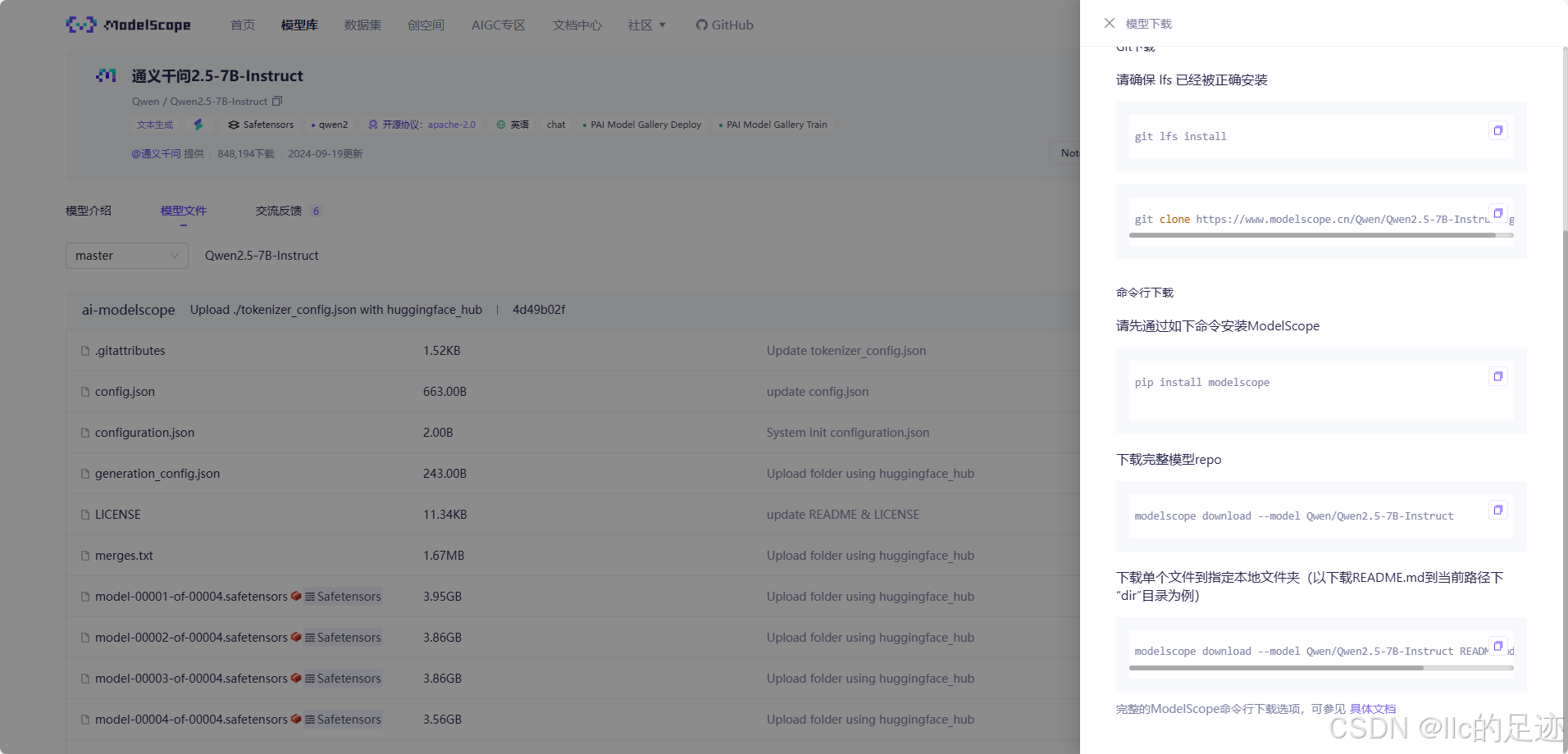Click Safetensors badge on model-00001 row

coord(343,597)
